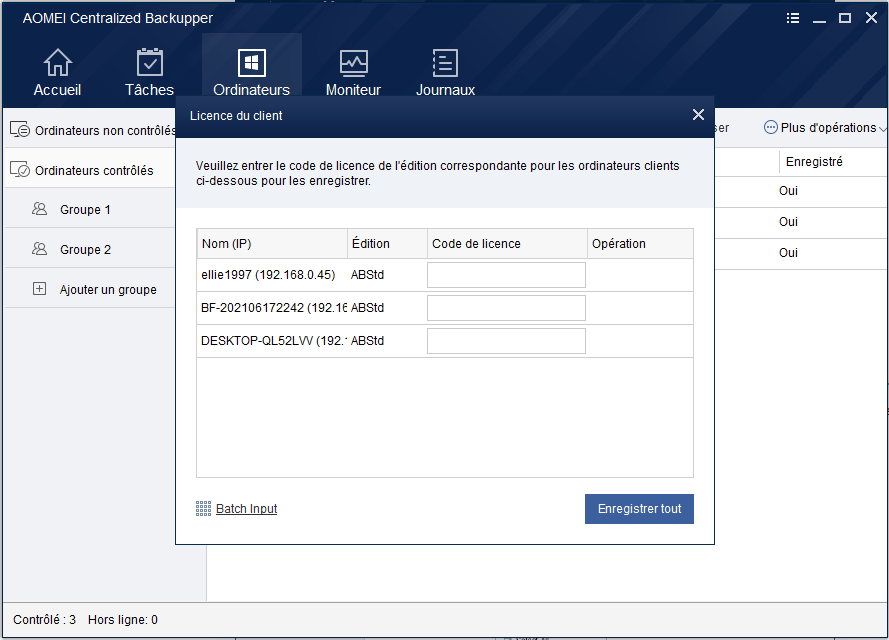Image resolution: width=889 pixels, height=640 pixels.
Task: Click ABStd edition in BF-202106172242 row
Action: tap(367, 308)
